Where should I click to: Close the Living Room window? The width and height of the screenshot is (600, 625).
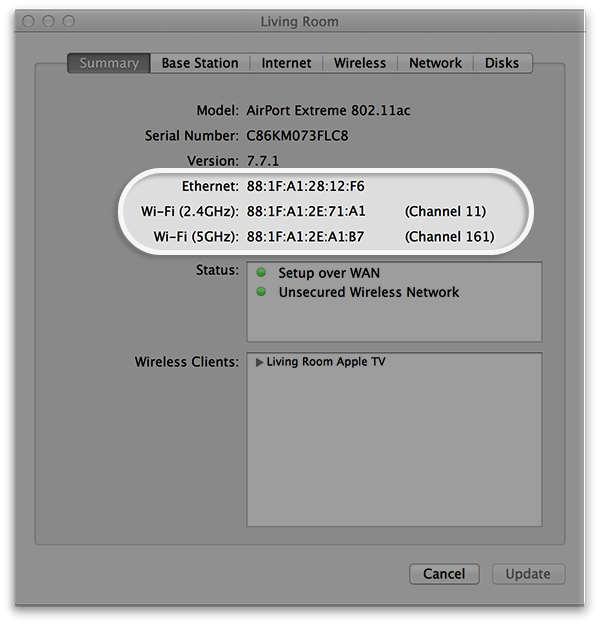pyautogui.click(x=28, y=21)
